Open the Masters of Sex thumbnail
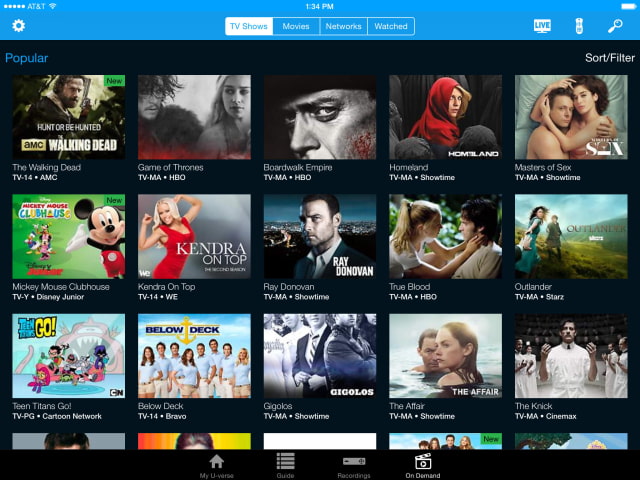This screenshot has height=480, width=640. click(571, 117)
